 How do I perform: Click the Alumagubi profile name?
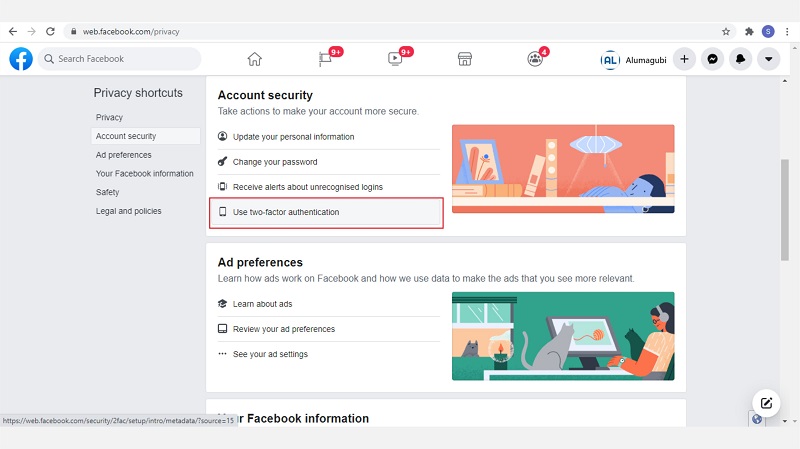click(646, 60)
